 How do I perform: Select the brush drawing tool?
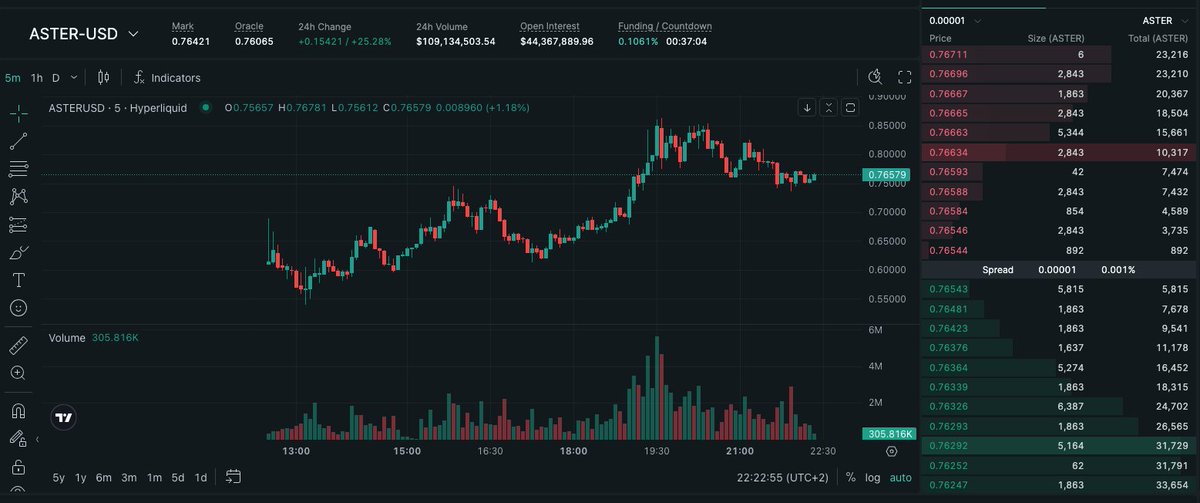point(18,252)
